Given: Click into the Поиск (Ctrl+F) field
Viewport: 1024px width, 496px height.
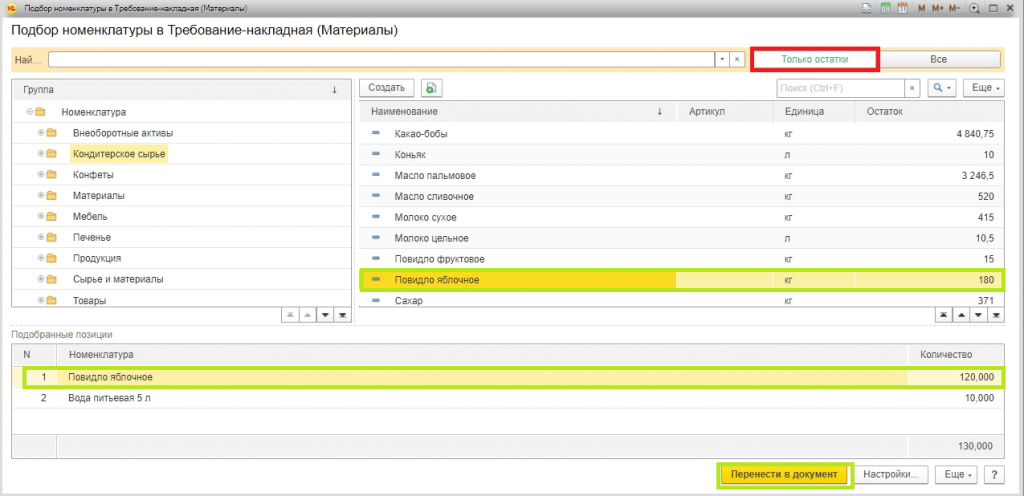Looking at the screenshot, I should (x=840, y=87).
